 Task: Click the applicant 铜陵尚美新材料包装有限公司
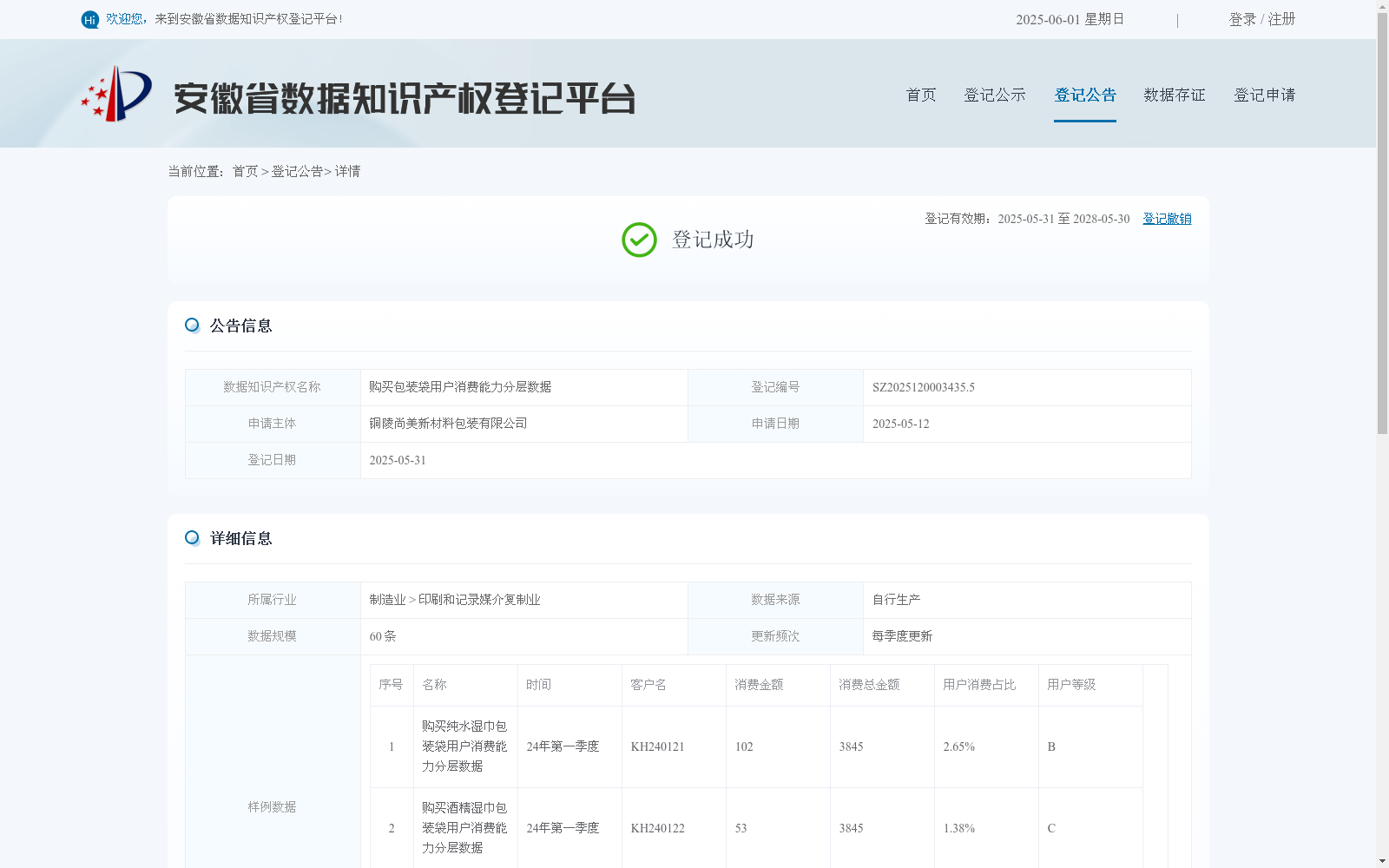click(x=448, y=424)
